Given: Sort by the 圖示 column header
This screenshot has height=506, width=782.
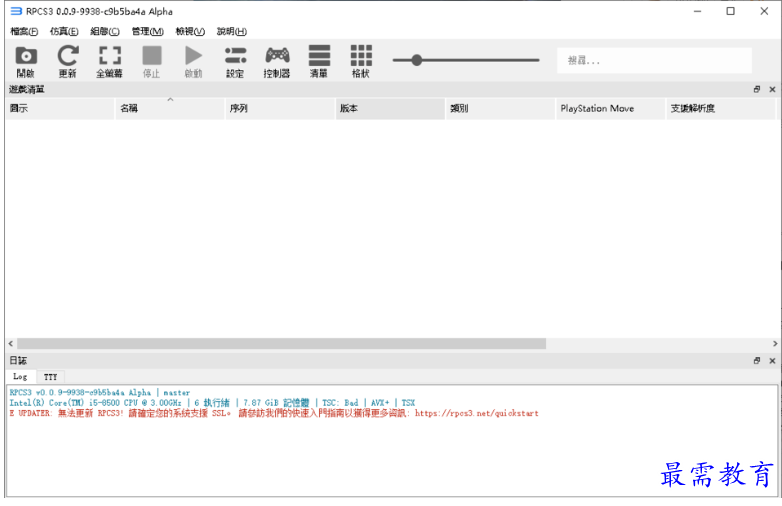Looking at the screenshot, I should pyautogui.click(x=60, y=109).
